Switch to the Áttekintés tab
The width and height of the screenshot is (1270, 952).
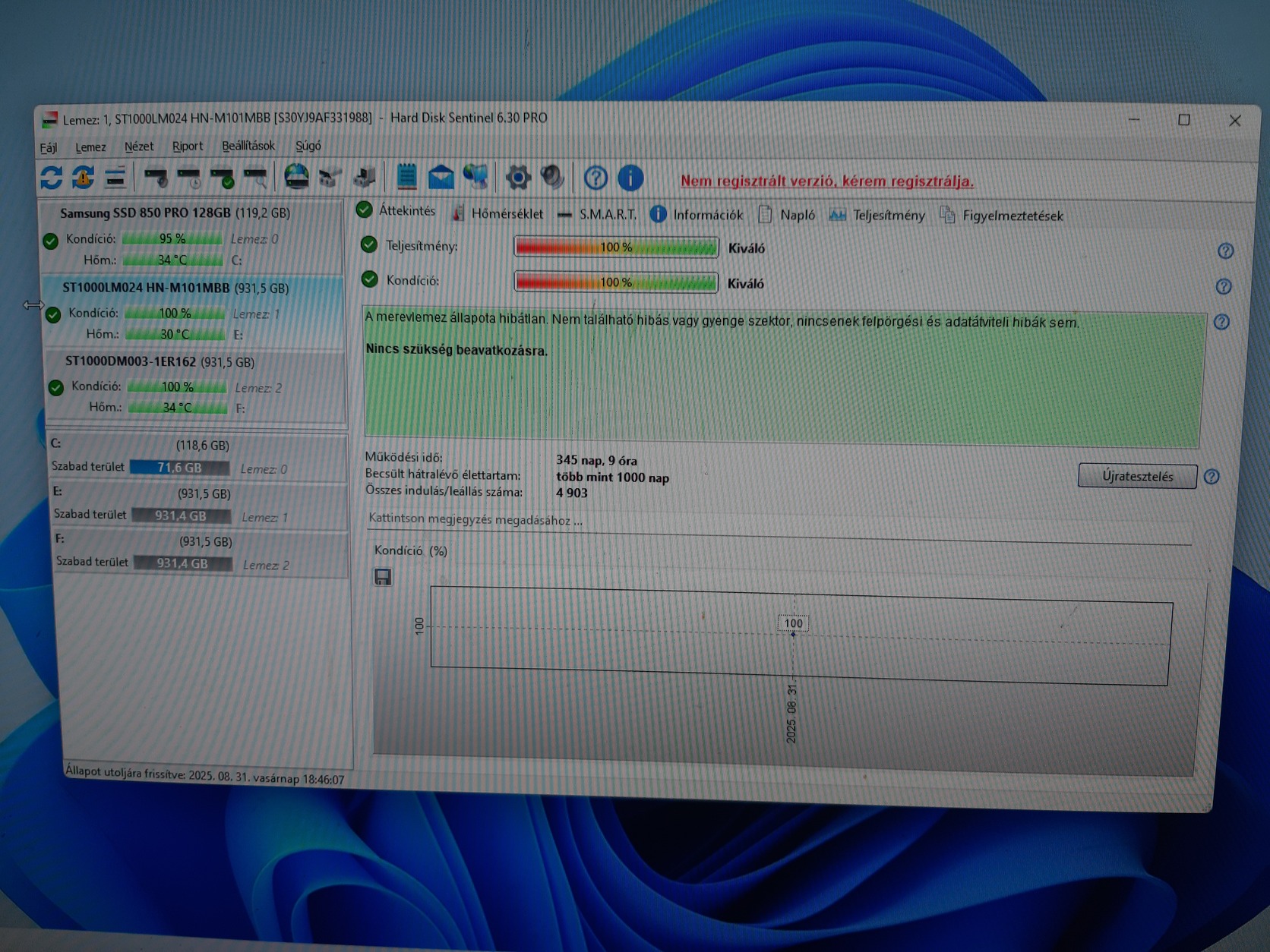pyautogui.click(x=396, y=210)
